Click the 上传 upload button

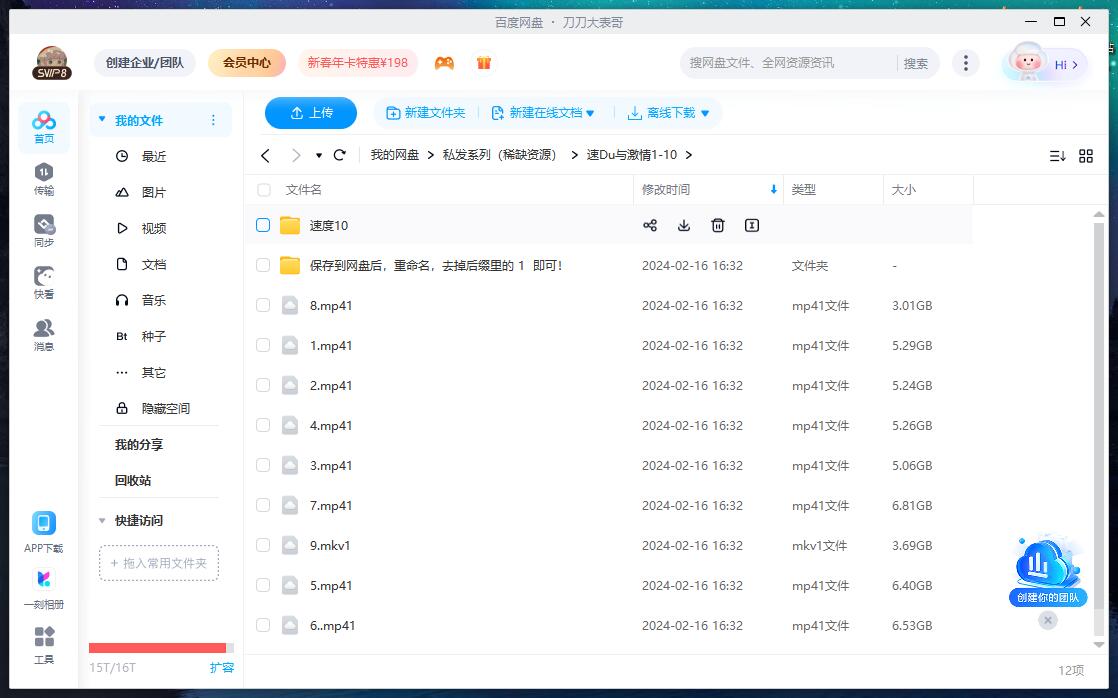click(310, 113)
